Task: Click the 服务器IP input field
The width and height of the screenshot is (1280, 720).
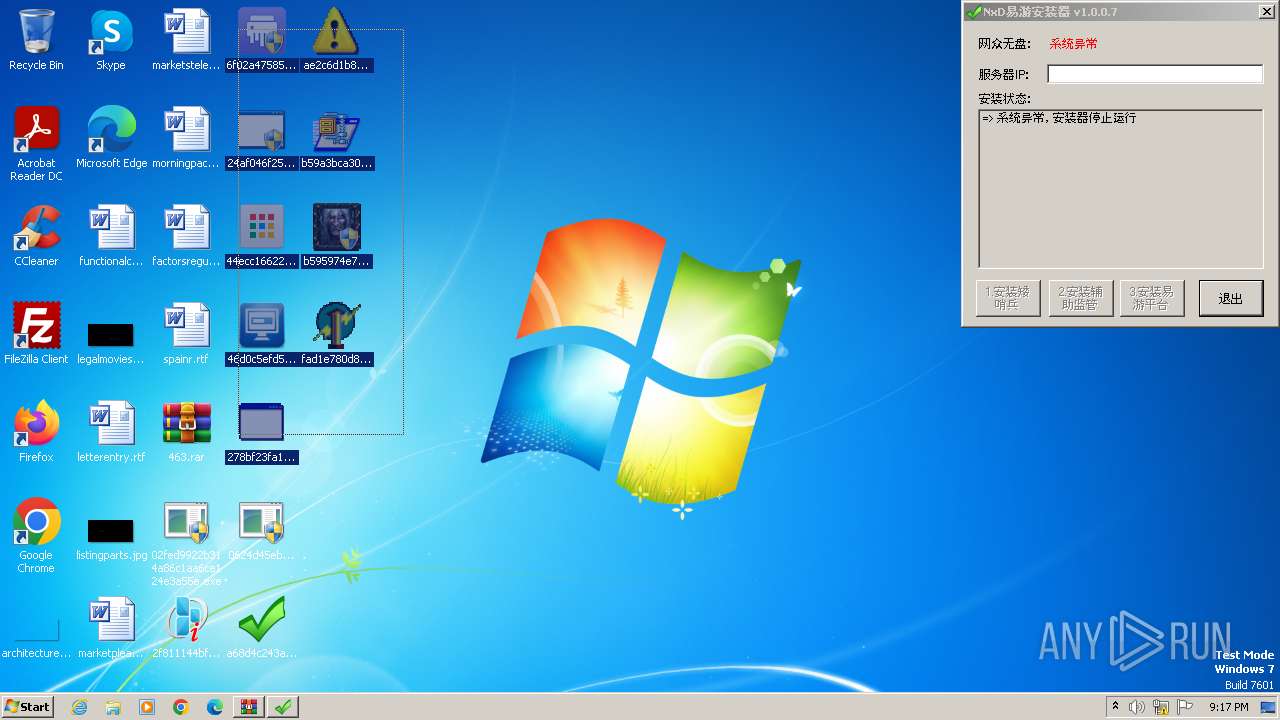Action: click(1155, 74)
